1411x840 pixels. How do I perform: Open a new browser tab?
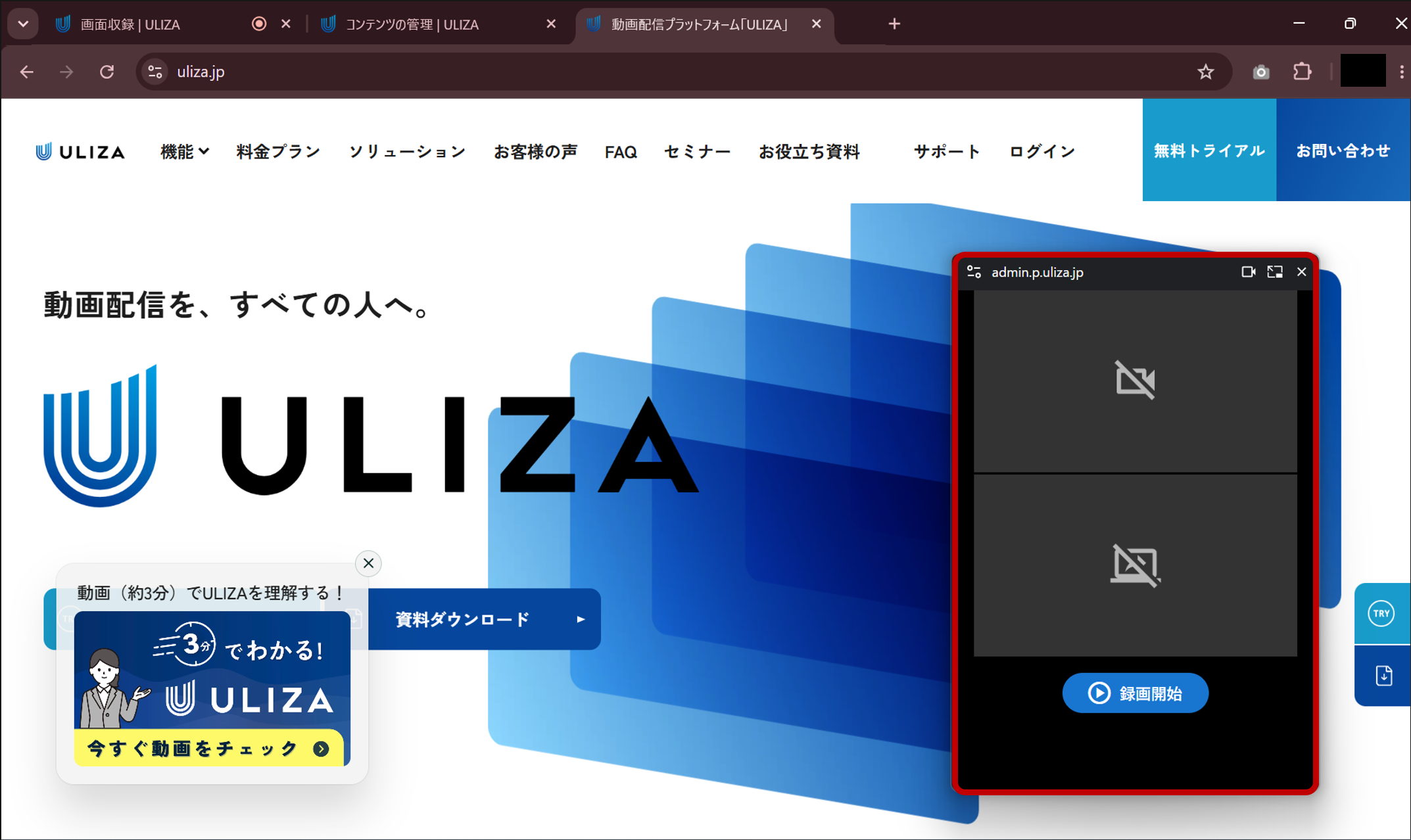coord(894,24)
